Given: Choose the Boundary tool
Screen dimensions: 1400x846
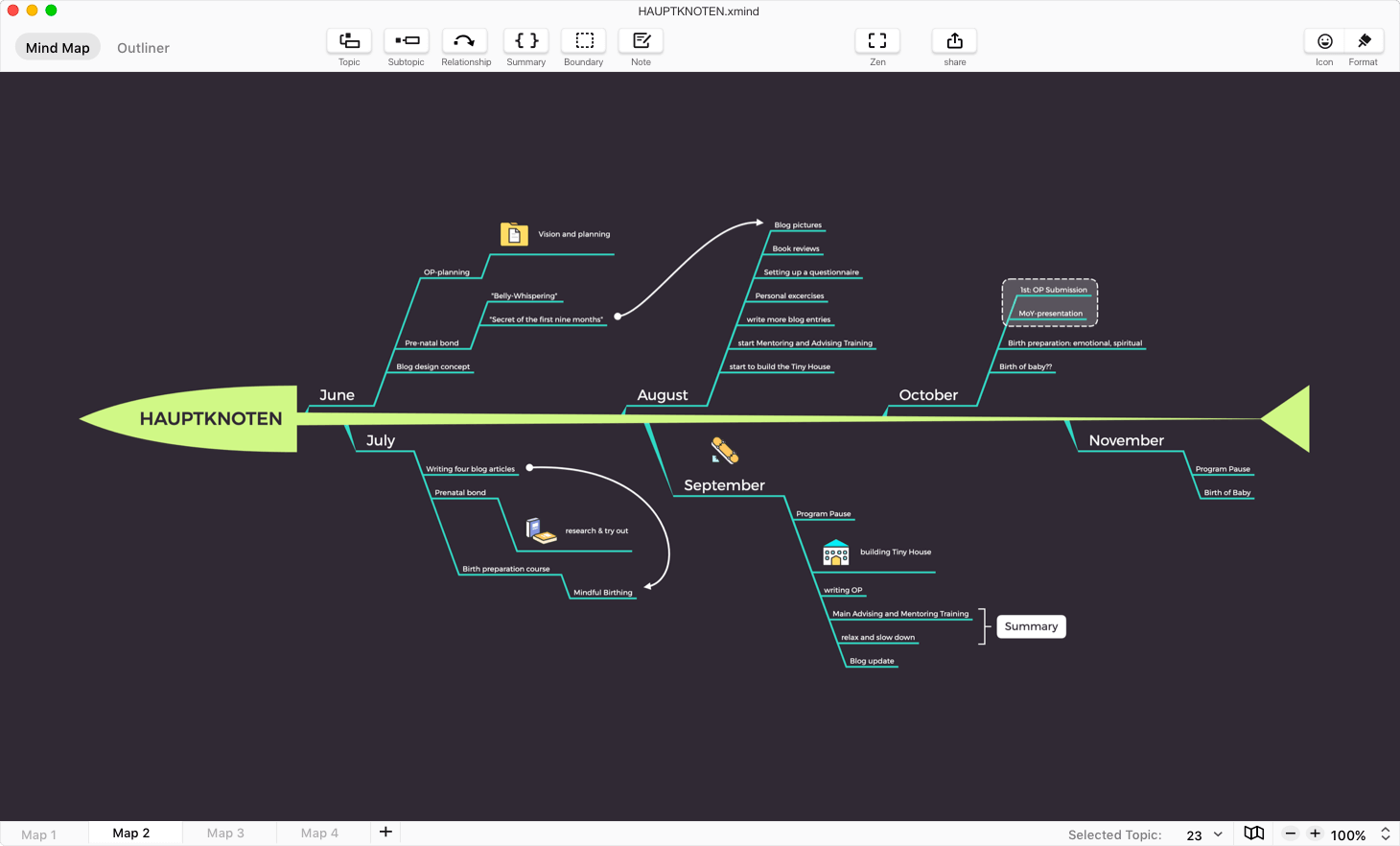Looking at the screenshot, I should tap(584, 41).
